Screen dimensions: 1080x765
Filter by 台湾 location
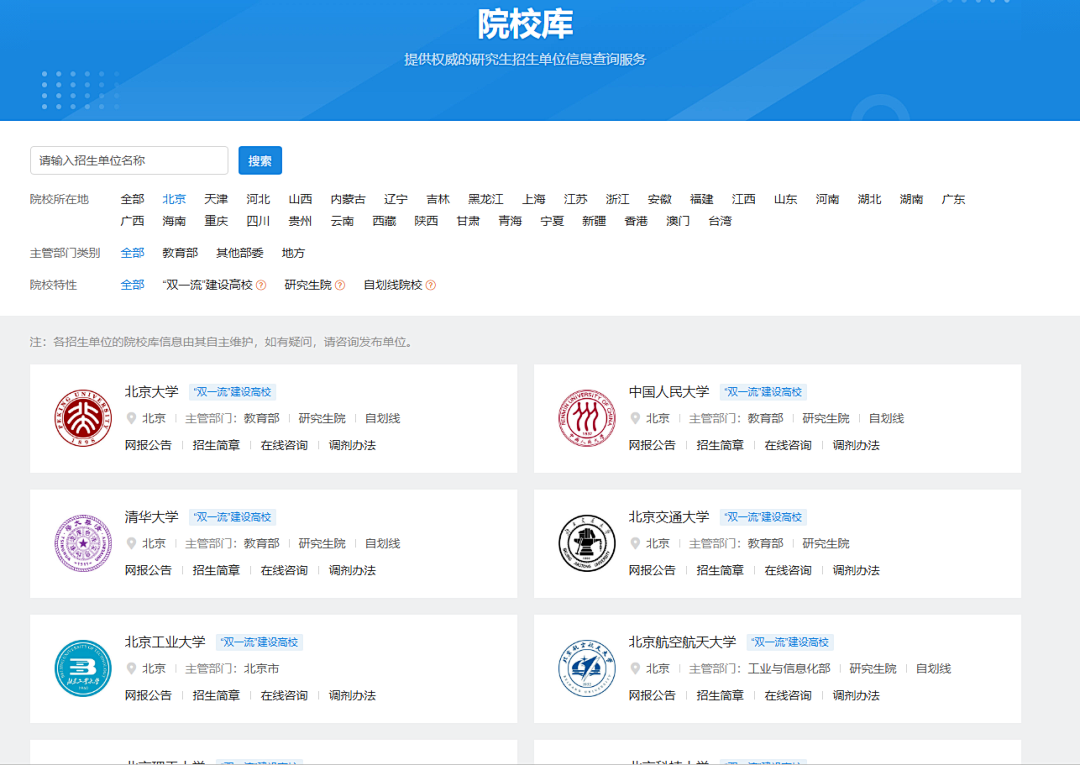click(x=720, y=221)
